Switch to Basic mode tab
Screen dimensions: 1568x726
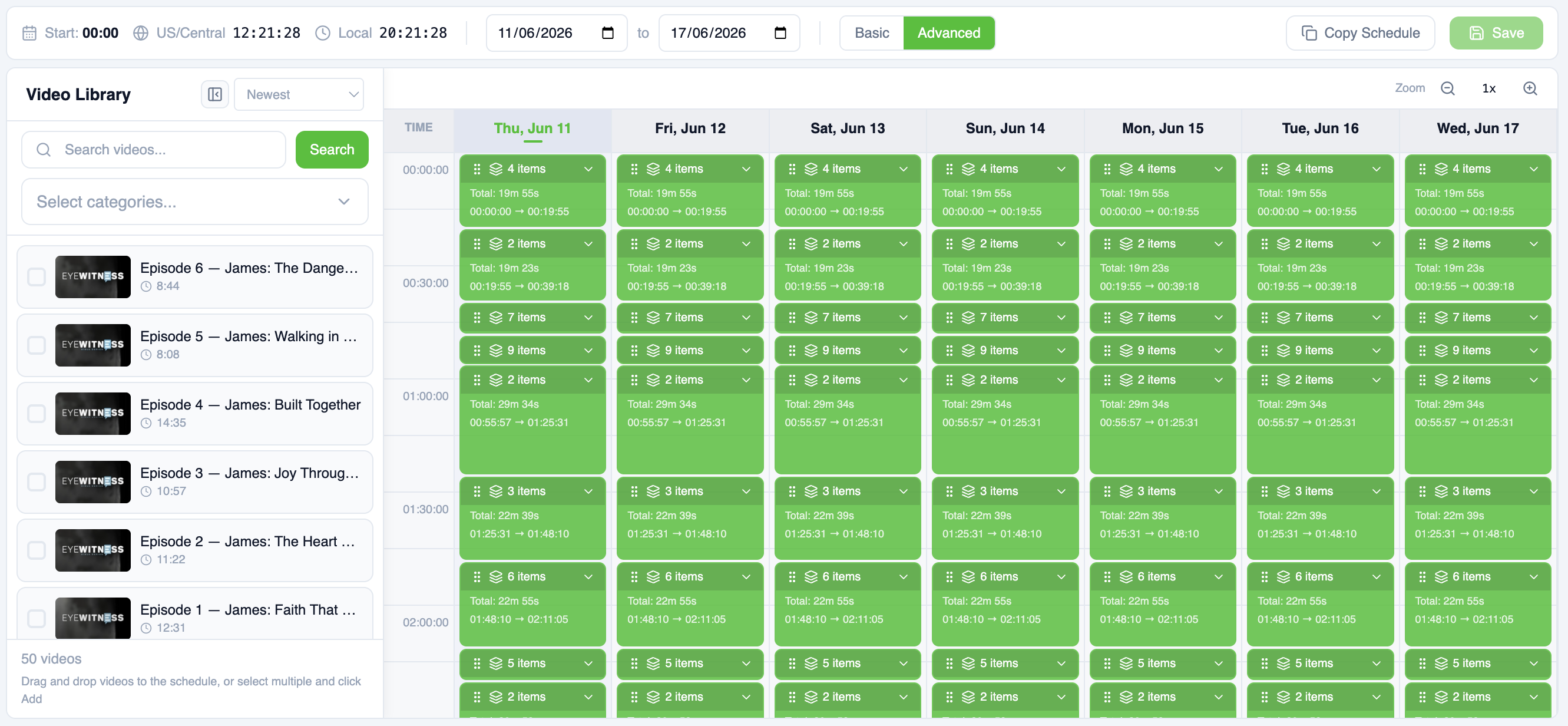(x=872, y=33)
